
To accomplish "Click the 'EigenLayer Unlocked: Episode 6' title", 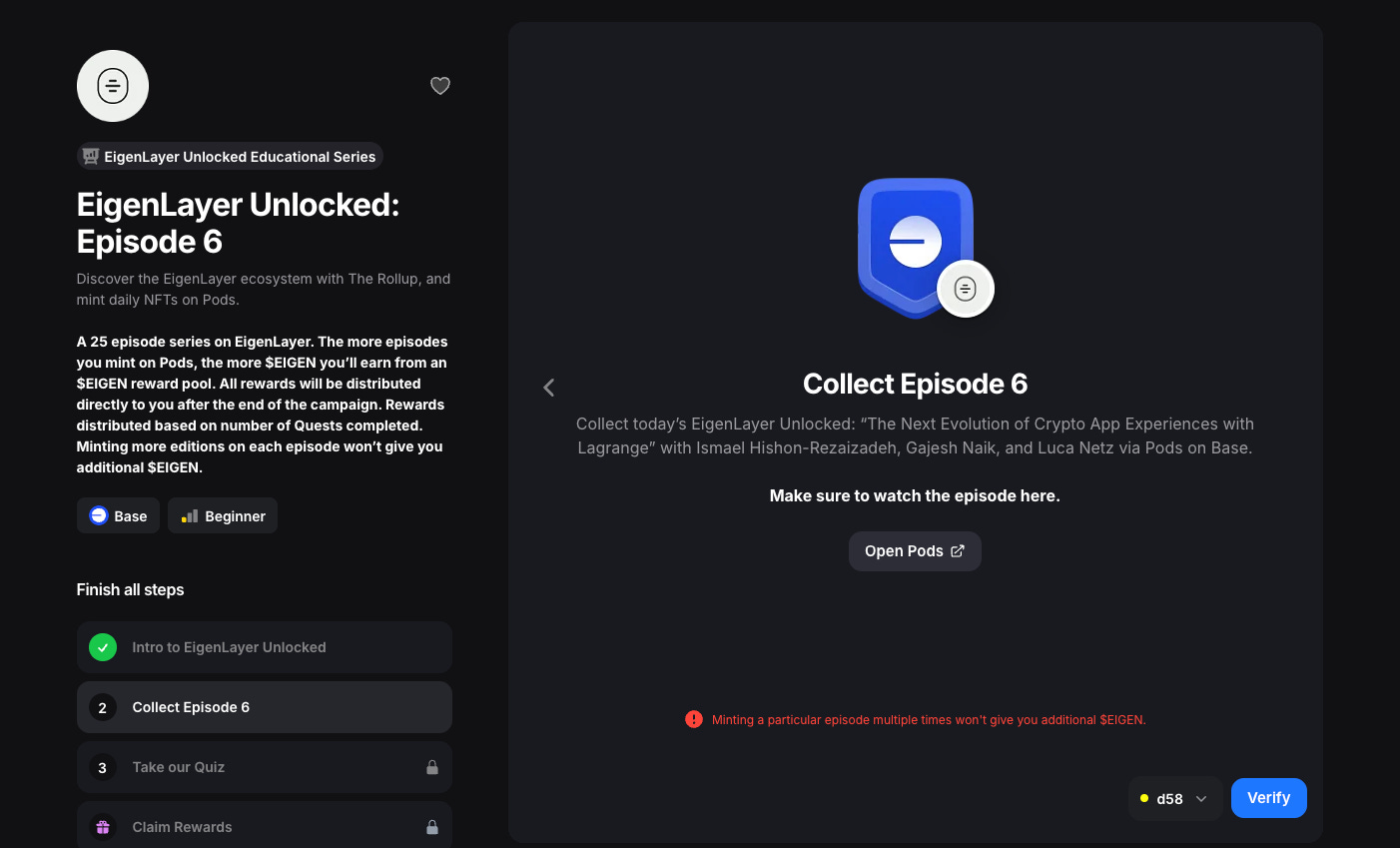I will pyautogui.click(x=238, y=223).
